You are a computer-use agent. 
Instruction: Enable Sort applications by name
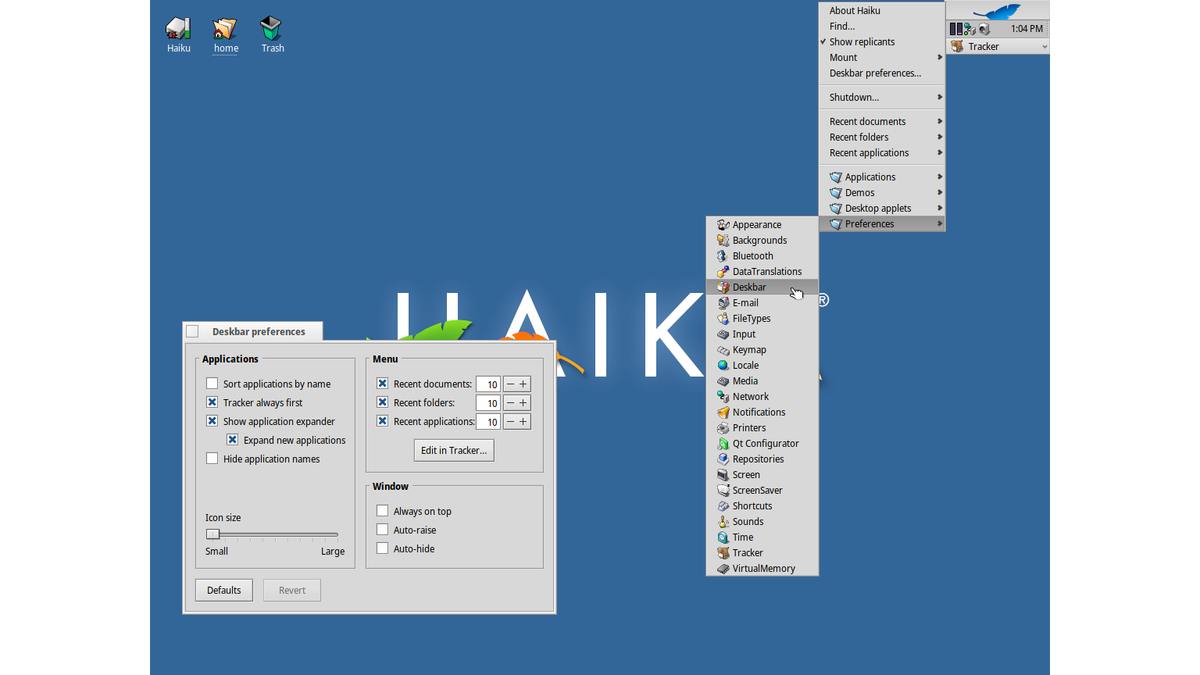click(x=212, y=383)
